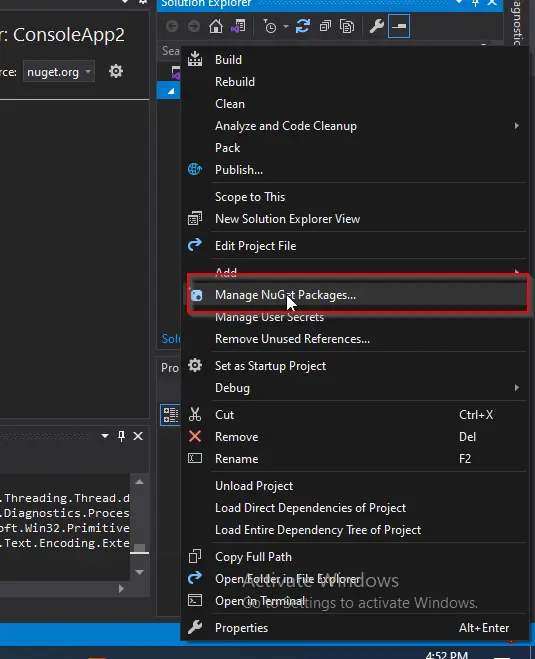Click output panel scroll down arrow
Viewport: 535px width, 659px height.
point(140,572)
